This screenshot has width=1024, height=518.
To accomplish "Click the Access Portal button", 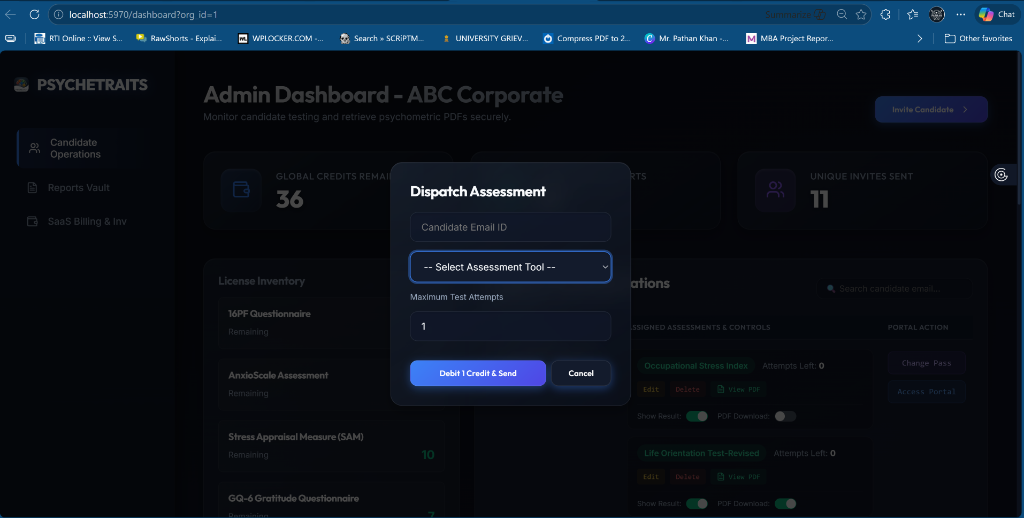I will point(926,391).
